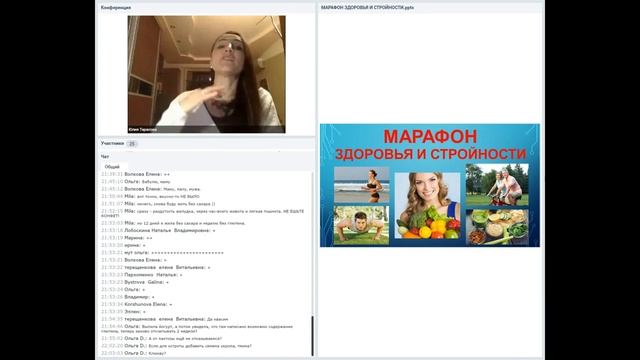Click терещенкова елена Витальевна's 'Да какие' message
640x360 pixels.
pyautogui.click(x=165, y=319)
